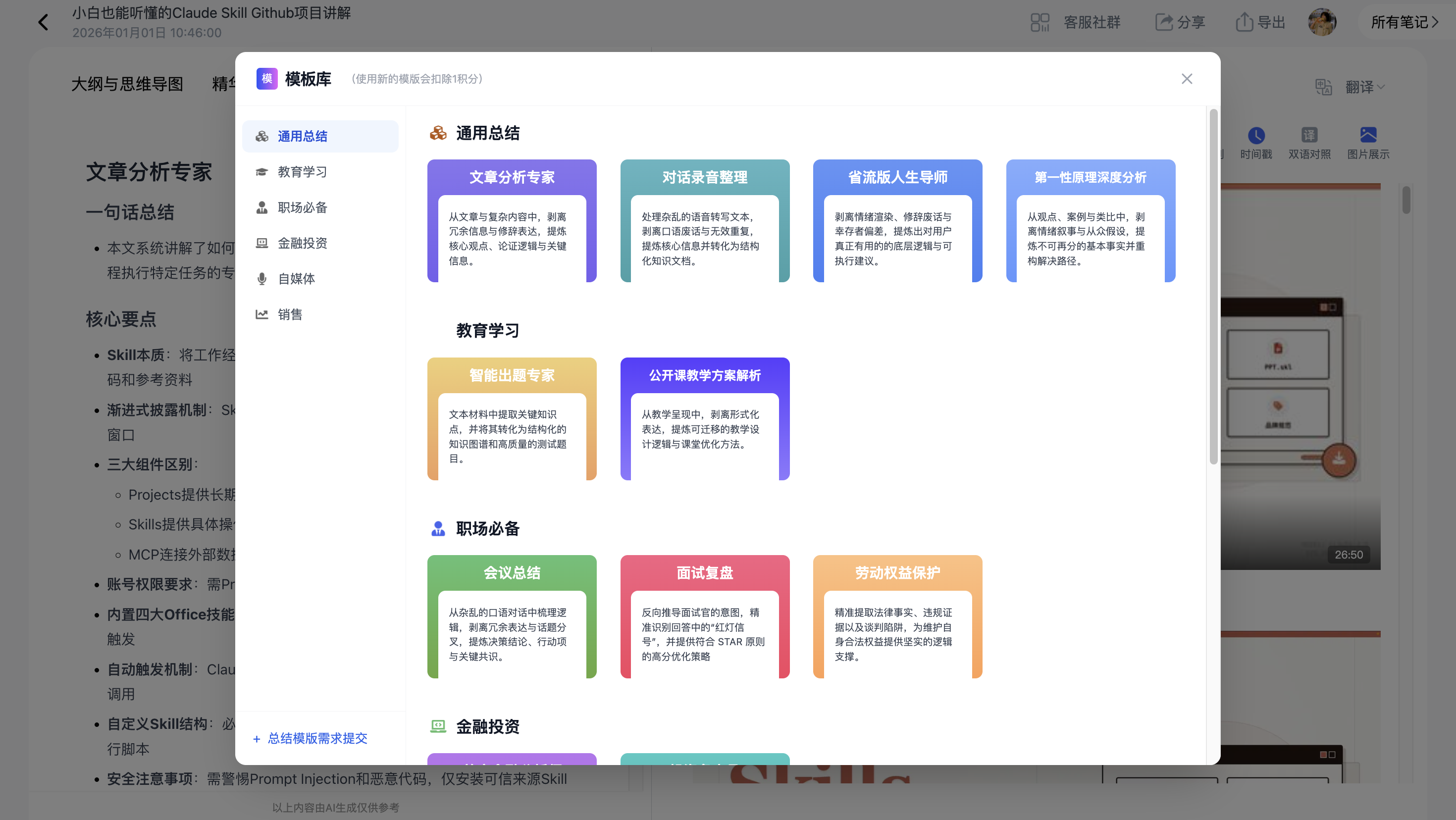Click the 销售 chart icon

click(261, 314)
